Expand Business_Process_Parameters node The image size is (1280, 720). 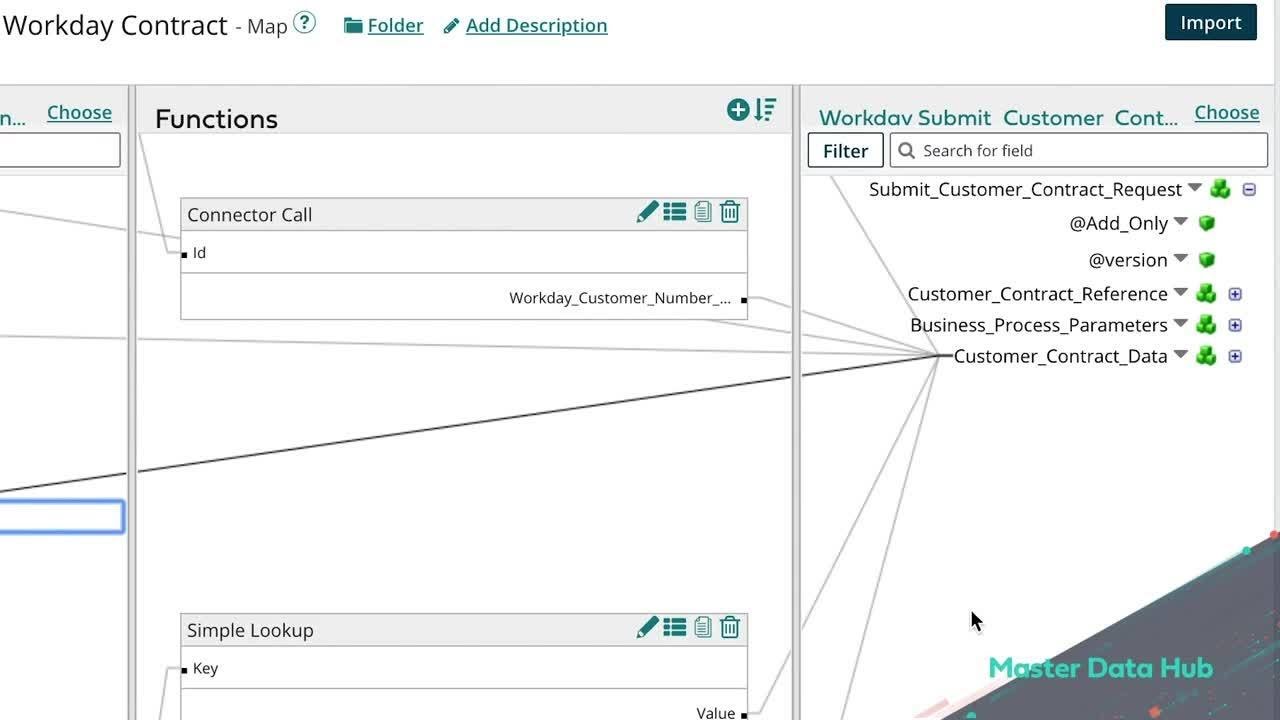[x=1235, y=325]
